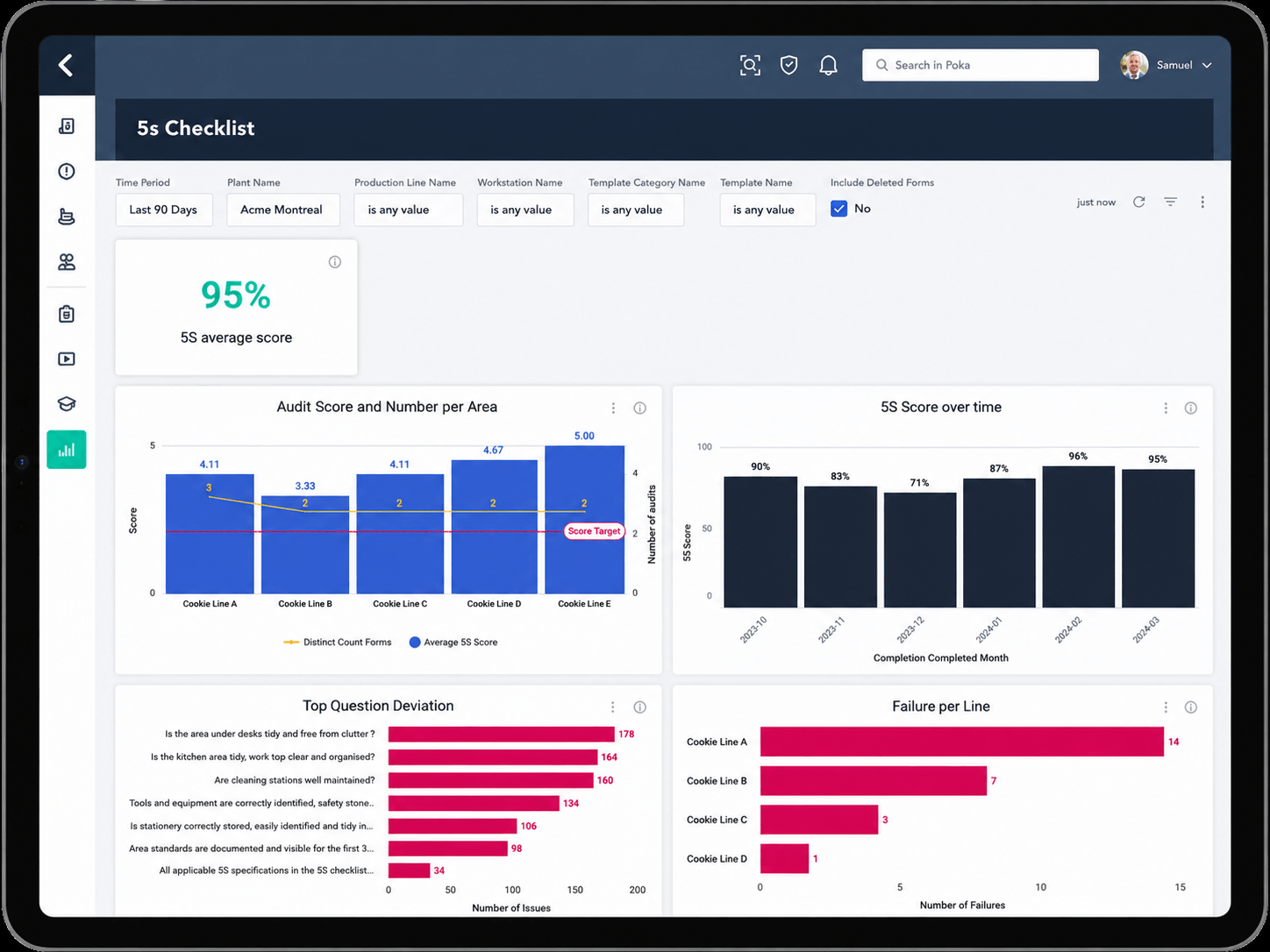Select the analytics bar chart sidebar icon
The image size is (1270, 952).
pos(67,450)
